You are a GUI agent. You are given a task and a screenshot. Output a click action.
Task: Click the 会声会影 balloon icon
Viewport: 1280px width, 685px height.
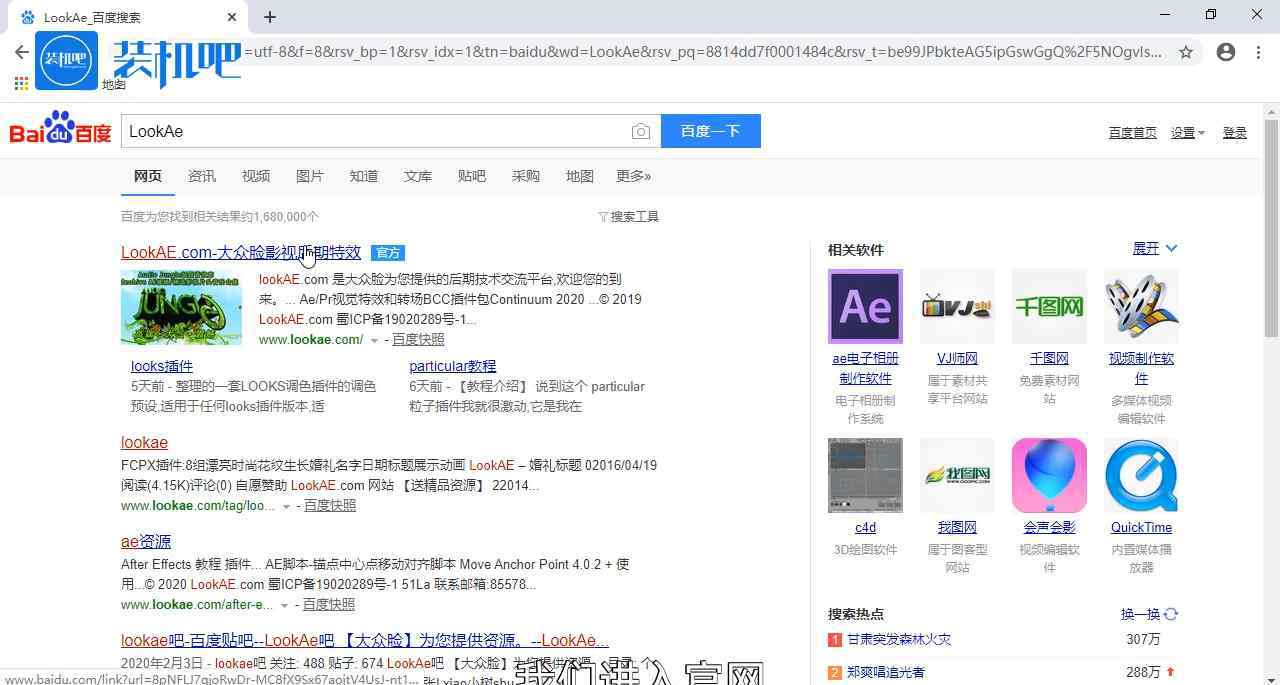1049,475
